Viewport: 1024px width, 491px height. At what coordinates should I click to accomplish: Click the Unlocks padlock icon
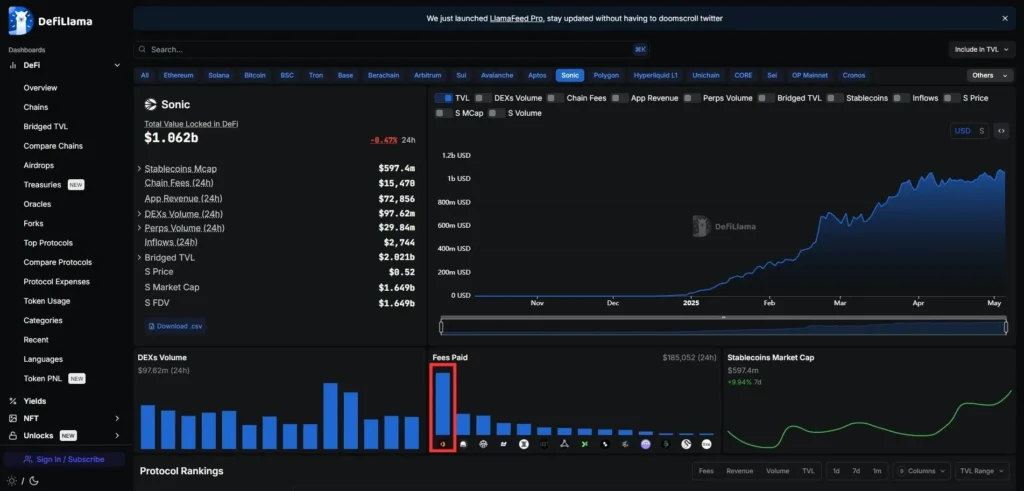(x=12, y=436)
